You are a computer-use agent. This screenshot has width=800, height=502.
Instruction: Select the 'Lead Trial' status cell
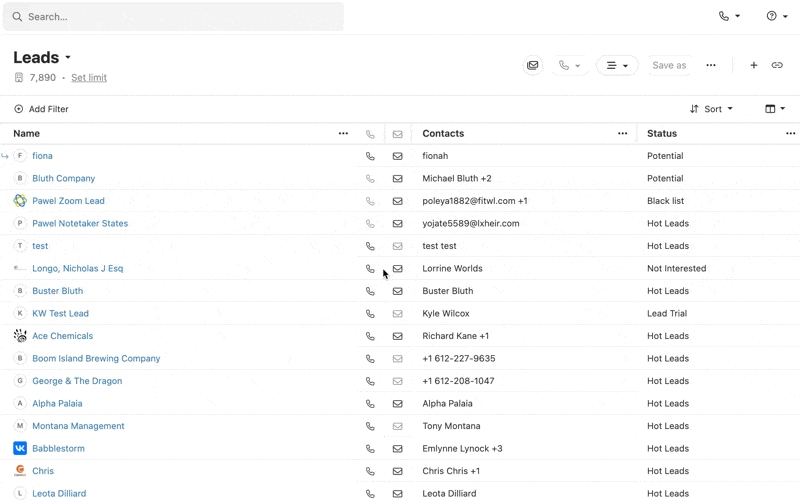click(x=667, y=313)
